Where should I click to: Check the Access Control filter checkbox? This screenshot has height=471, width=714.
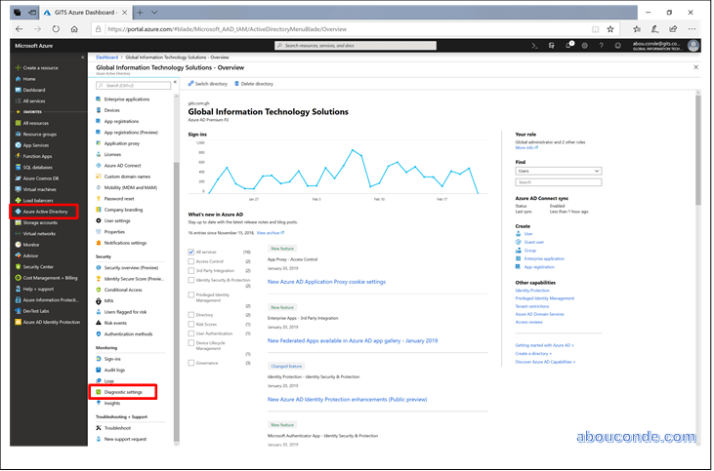[x=191, y=261]
